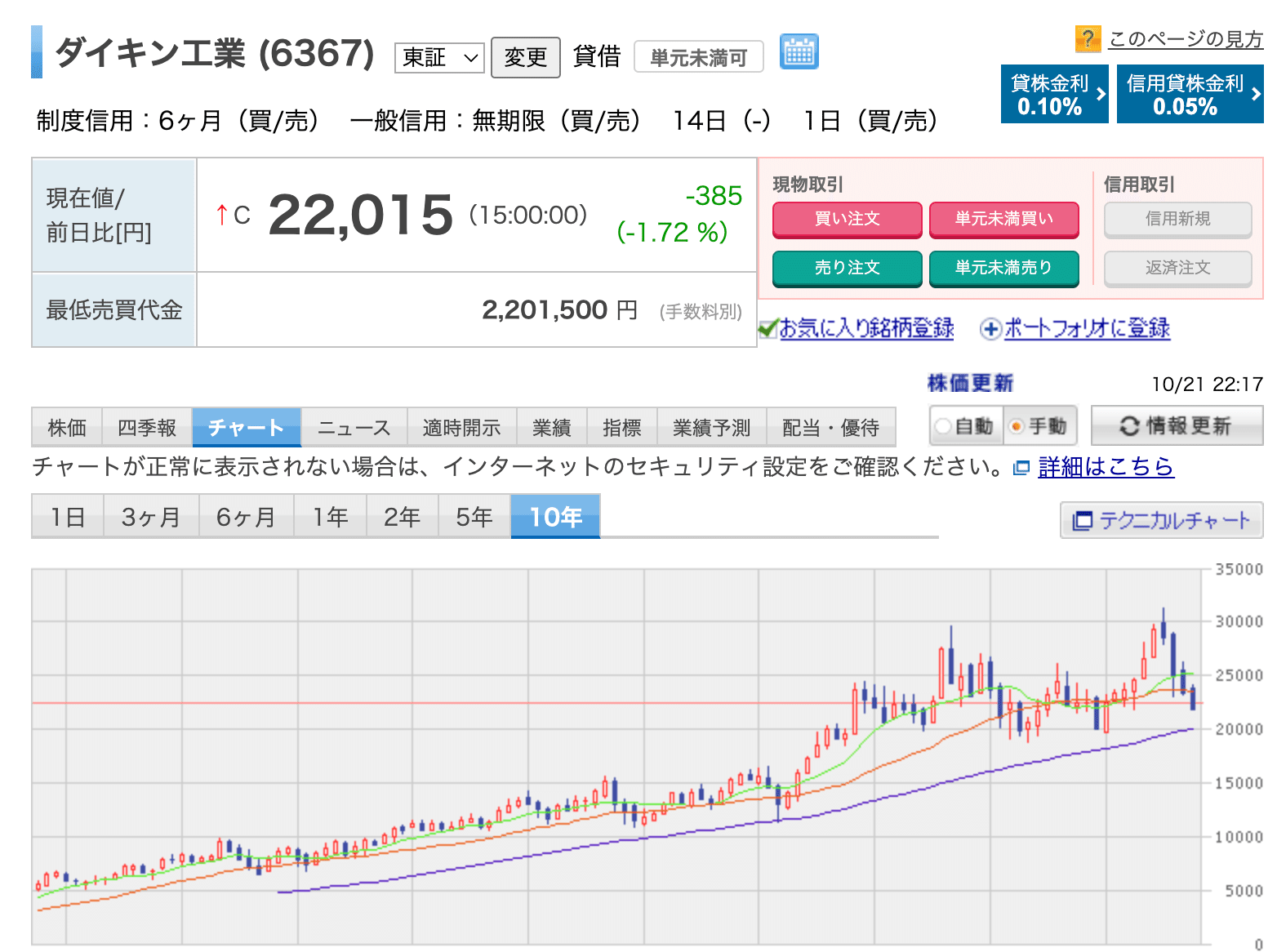Switch to the 株価 tab
Image resolution: width=1277 pixels, height=952 pixels.
coord(67,427)
